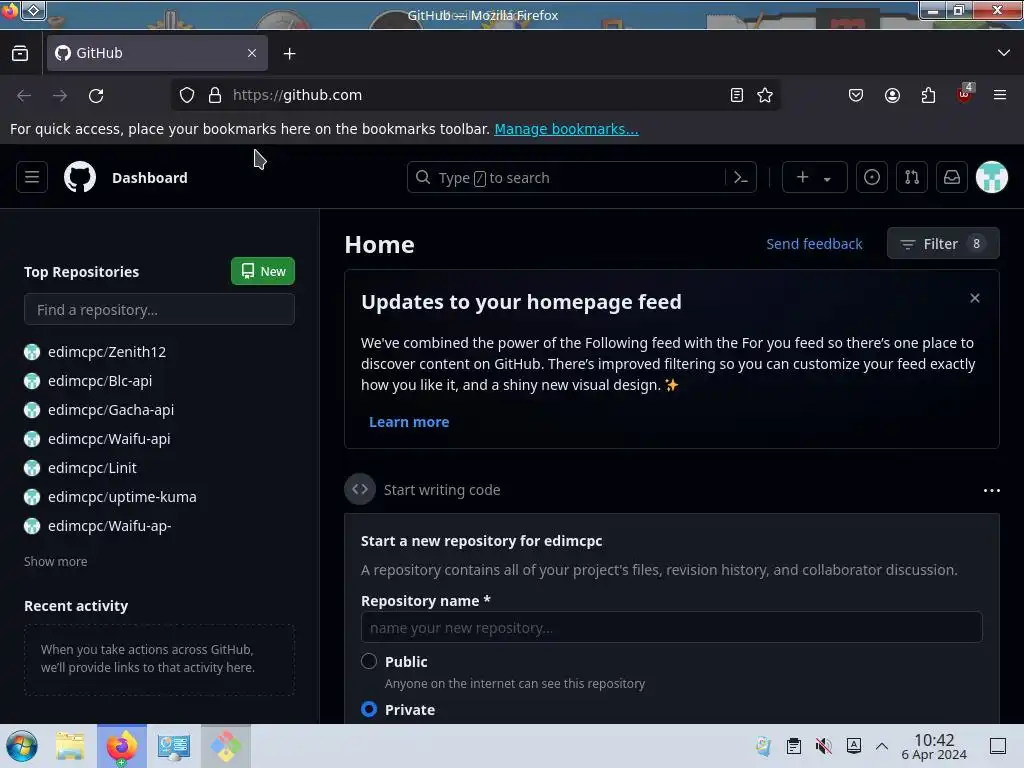This screenshot has height=768, width=1024.
Task: Open the Notifications inbox icon
Action: tap(952, 177)
